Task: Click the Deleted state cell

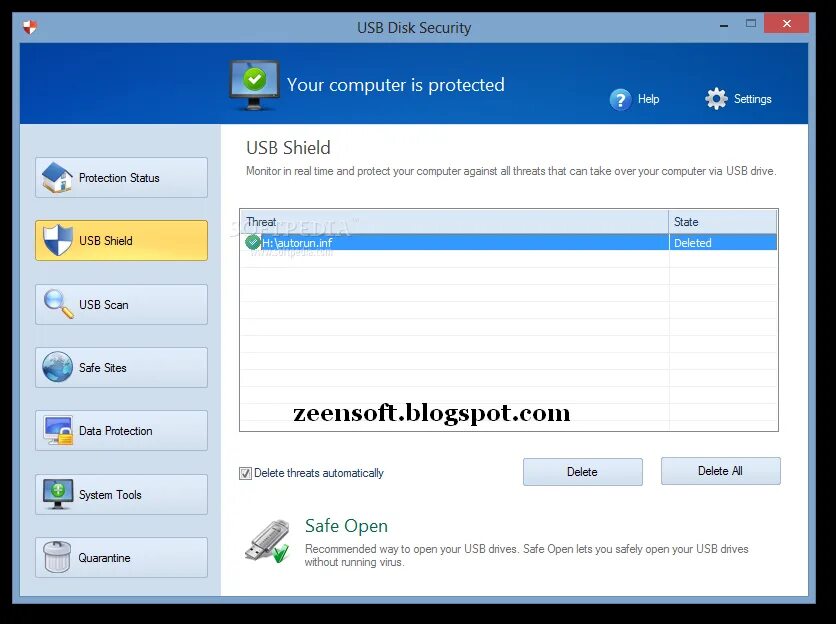Action: click(723, 243)
